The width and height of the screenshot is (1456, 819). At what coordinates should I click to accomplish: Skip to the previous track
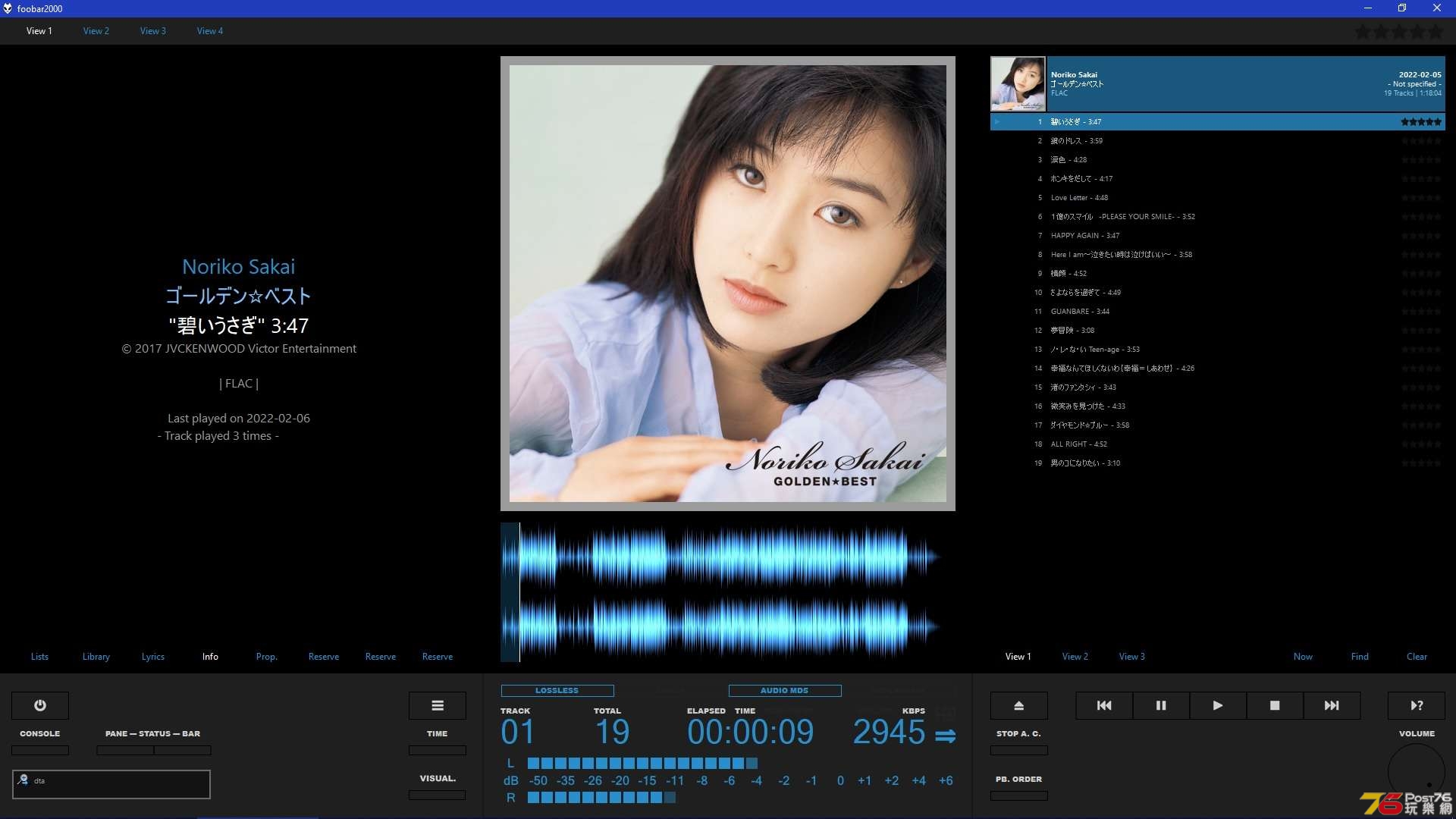tap(1104, 705)
